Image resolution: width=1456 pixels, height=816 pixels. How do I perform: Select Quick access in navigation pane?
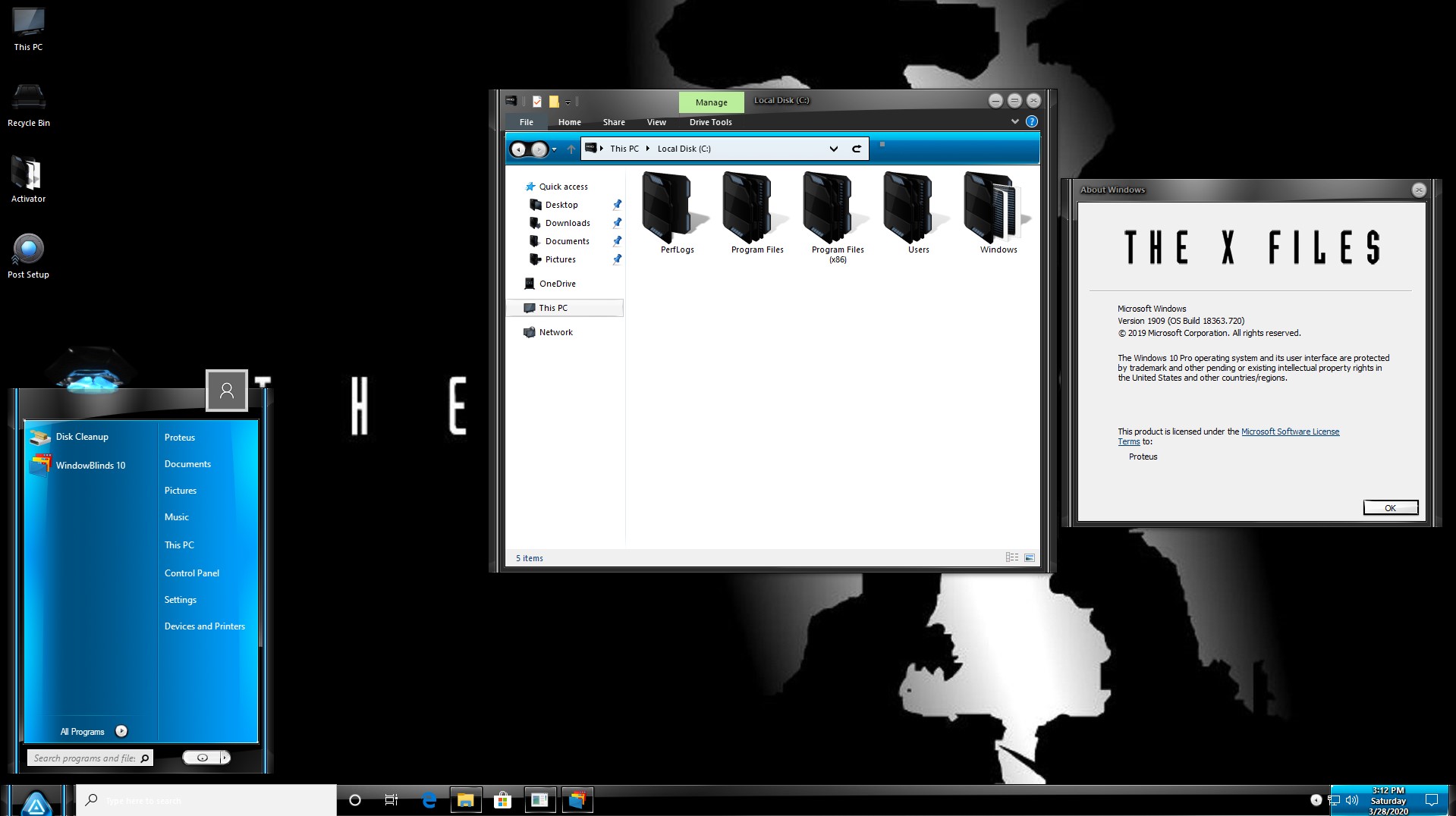pos(563,187)
